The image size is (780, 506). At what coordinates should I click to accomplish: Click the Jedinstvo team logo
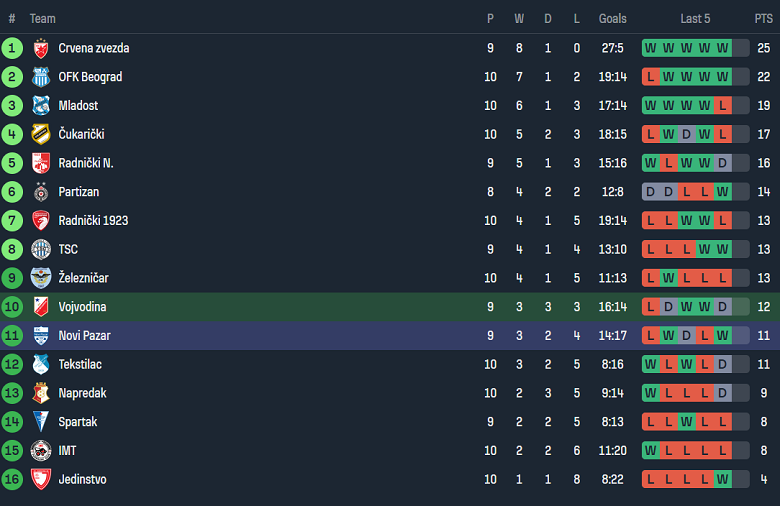[41, 479]
